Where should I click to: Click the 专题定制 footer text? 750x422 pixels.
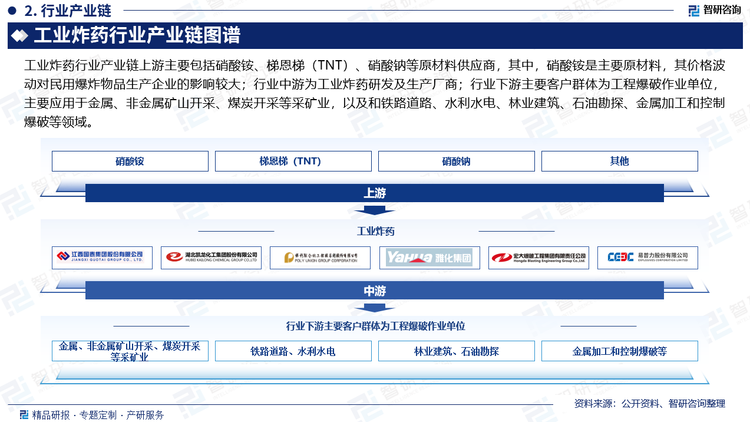tap(98, 415)
